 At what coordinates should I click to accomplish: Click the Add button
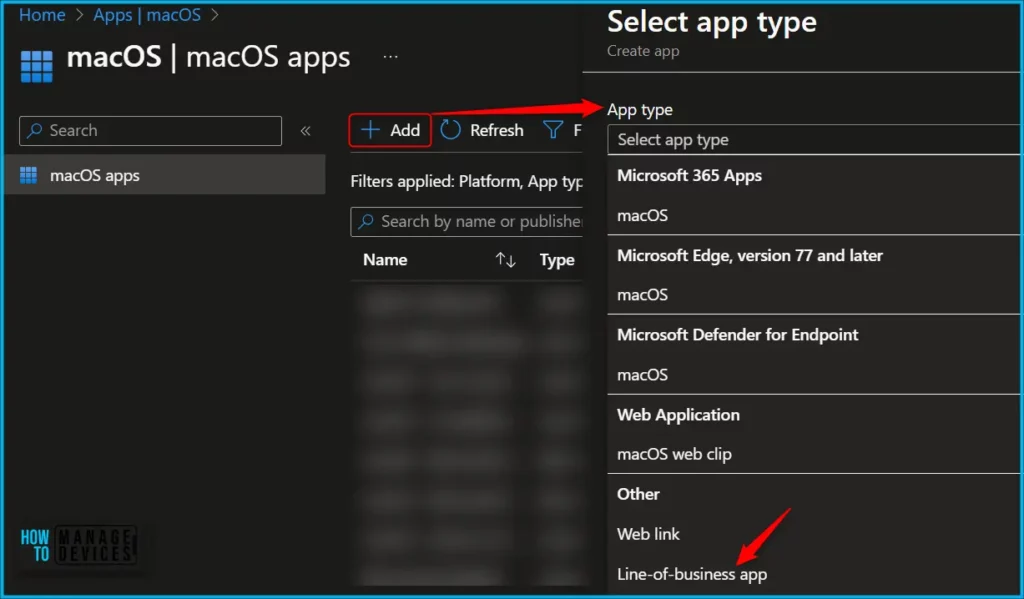pyautogui.click(x=390, y=130)
